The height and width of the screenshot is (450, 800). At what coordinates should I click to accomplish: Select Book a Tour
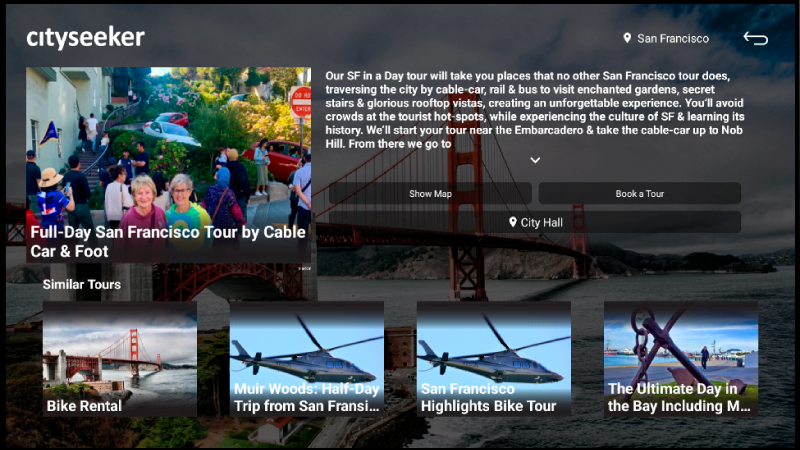pos(640,193)
